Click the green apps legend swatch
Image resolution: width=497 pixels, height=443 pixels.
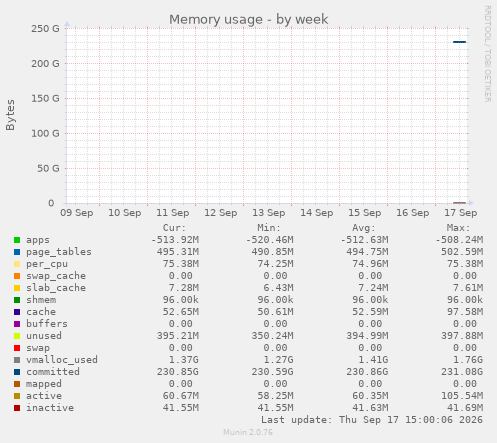pyautogui.click(x=17, y=240)
